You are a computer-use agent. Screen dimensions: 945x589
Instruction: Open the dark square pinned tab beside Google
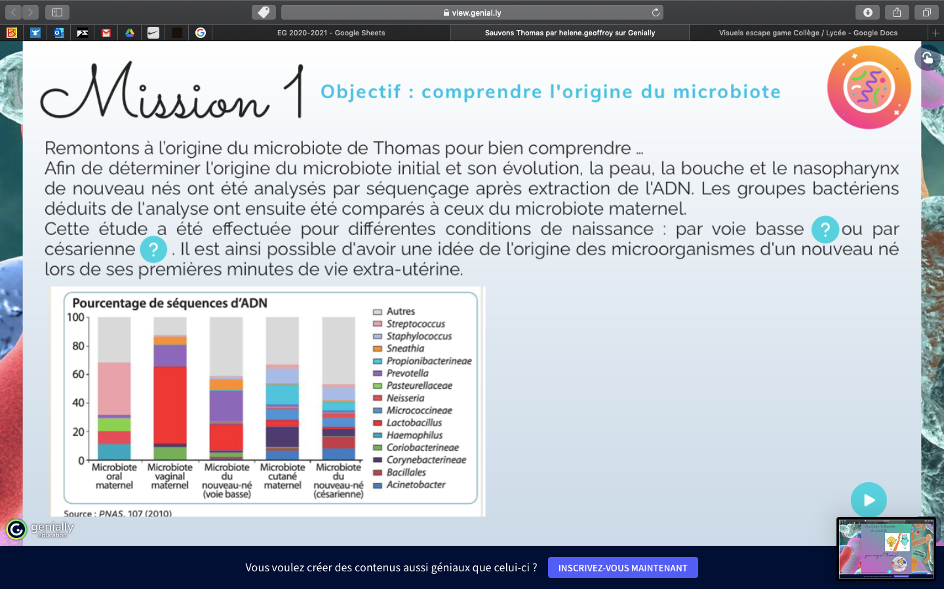click(177, 33)
